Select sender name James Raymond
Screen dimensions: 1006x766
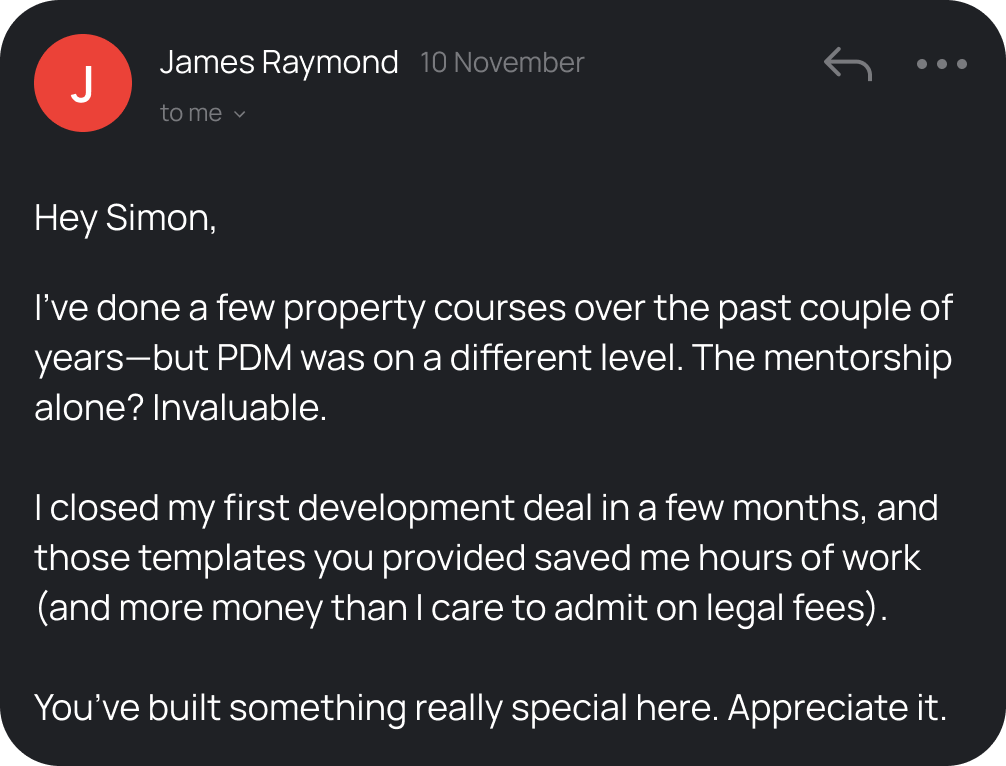(279, 62)
